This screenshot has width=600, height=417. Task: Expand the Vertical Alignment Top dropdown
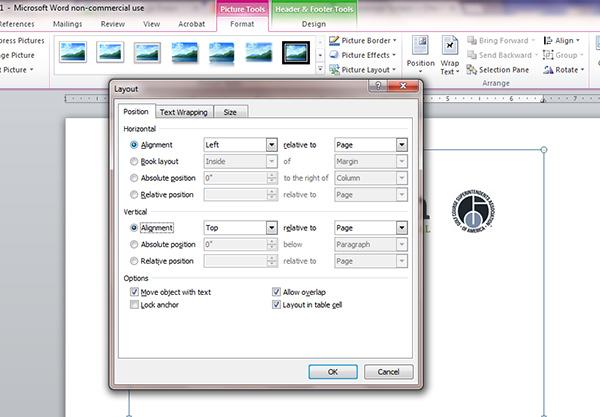coord(271,228)
